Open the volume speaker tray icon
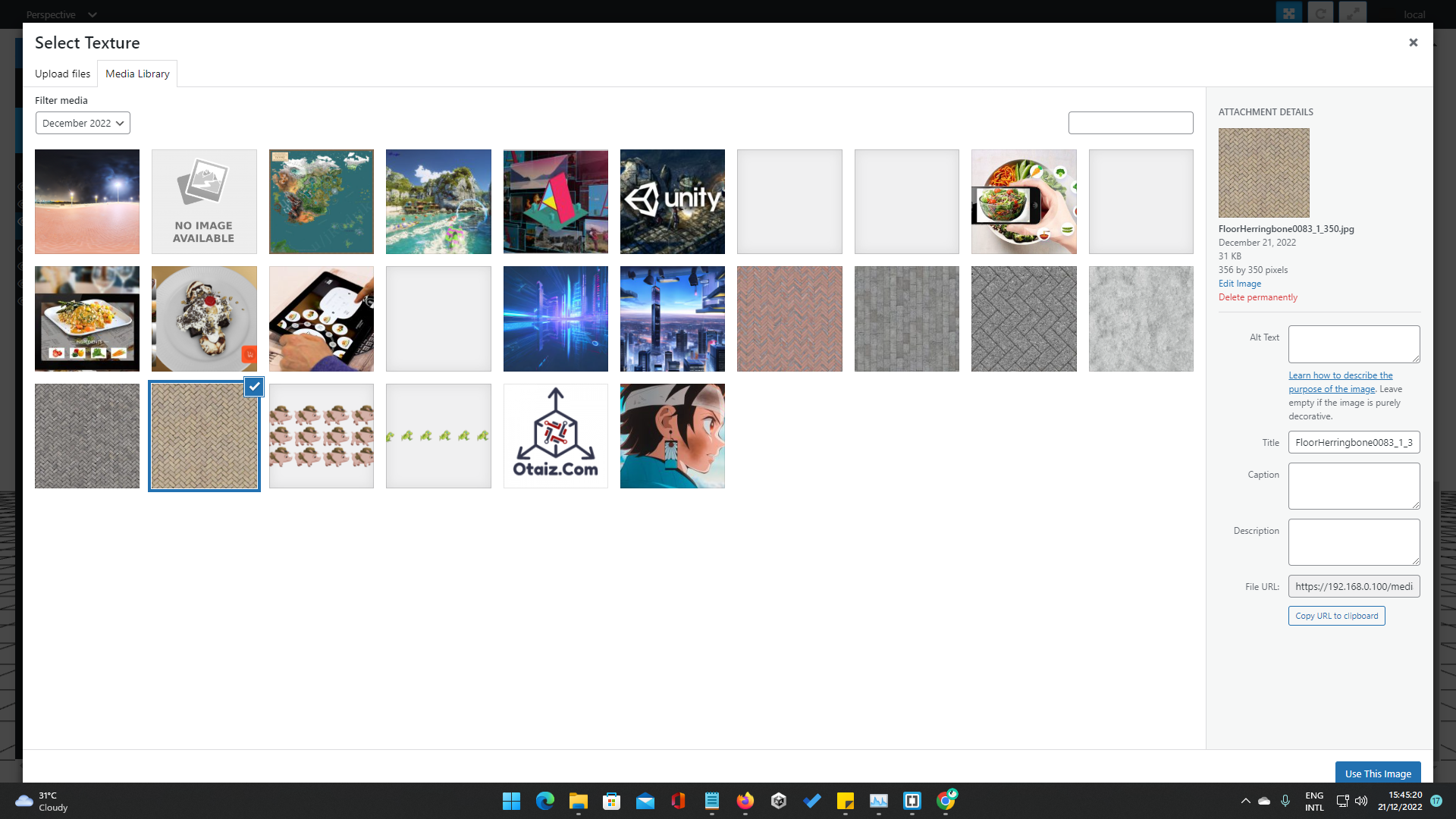Viewport: 1456px width, 819px height. [x=1361, y=801]
